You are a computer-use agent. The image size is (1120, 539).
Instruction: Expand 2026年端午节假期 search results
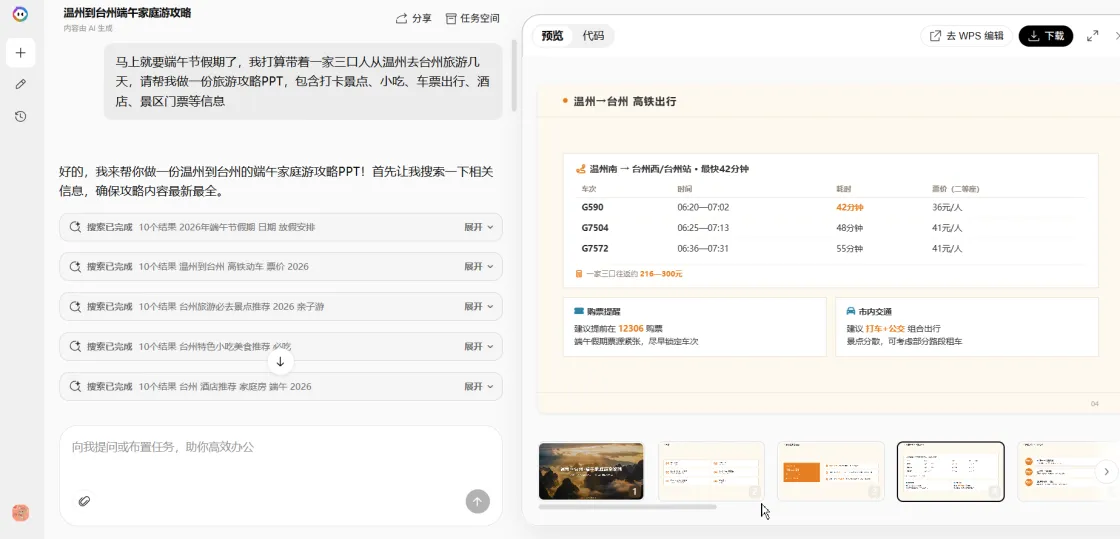(479, 227)
